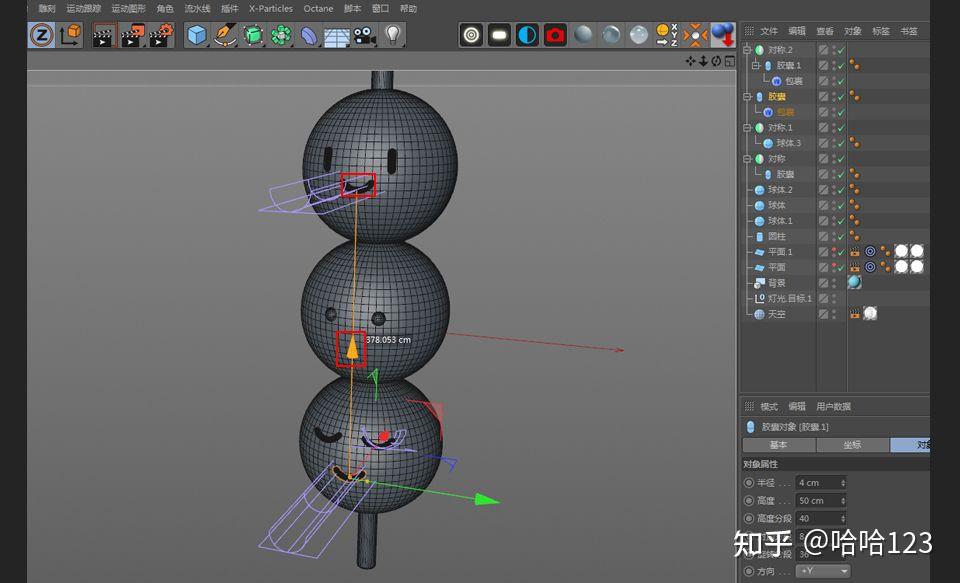Viewport: 960px width, 583px height.
Task: Click the 背景 material sphere tag
Action: coord(854,282)
